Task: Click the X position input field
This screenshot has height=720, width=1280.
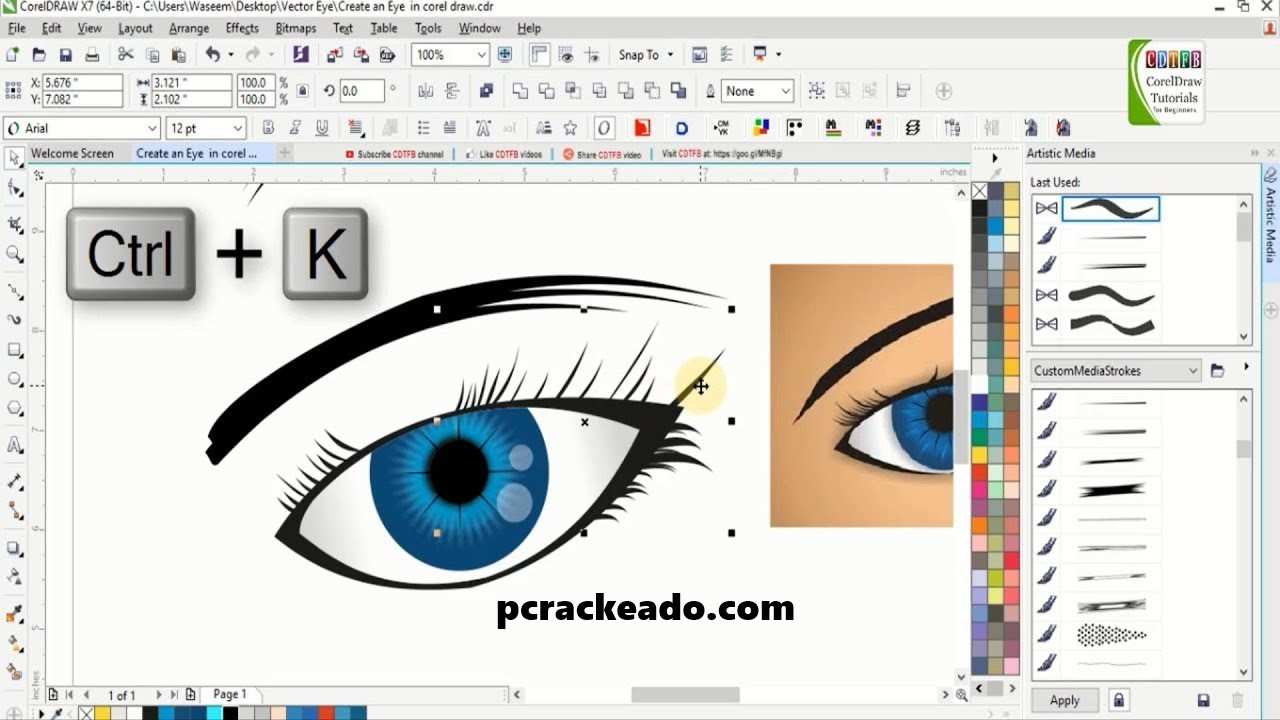Action: tap(82, 83)
